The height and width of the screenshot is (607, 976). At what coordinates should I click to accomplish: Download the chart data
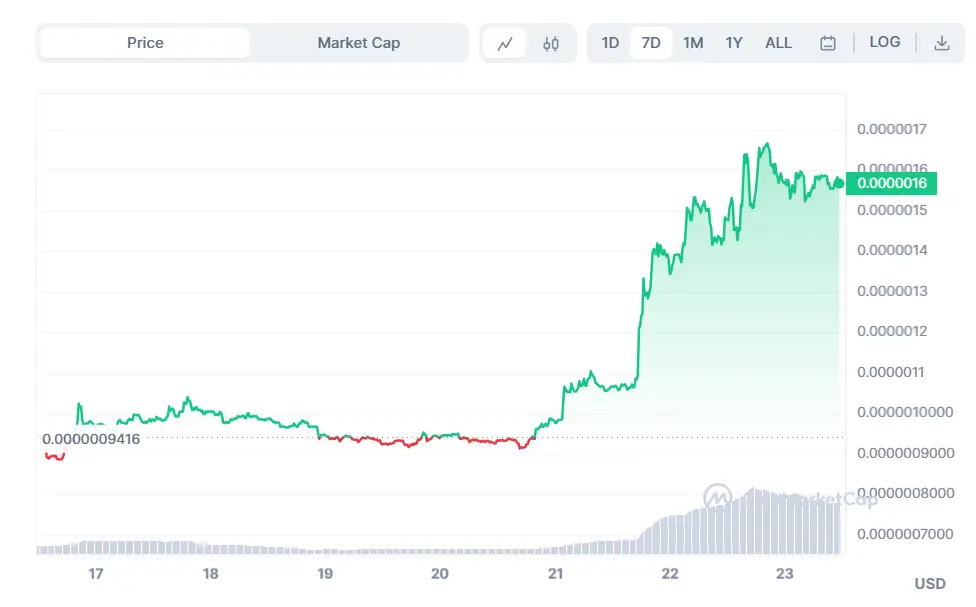tap(941, 43)
